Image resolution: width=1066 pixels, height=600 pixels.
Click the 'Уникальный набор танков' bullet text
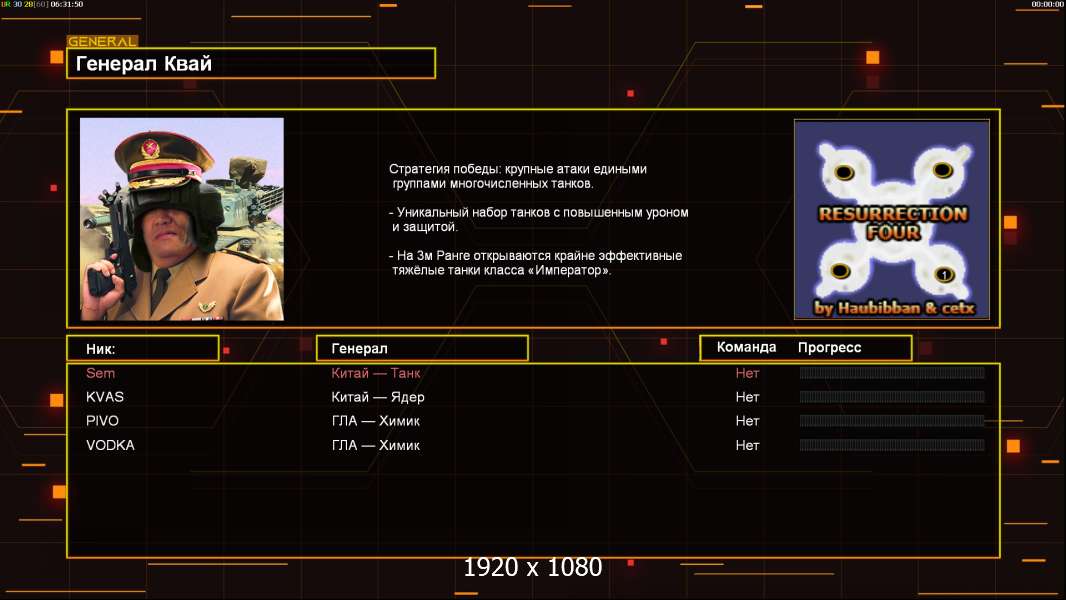[538, 219]
